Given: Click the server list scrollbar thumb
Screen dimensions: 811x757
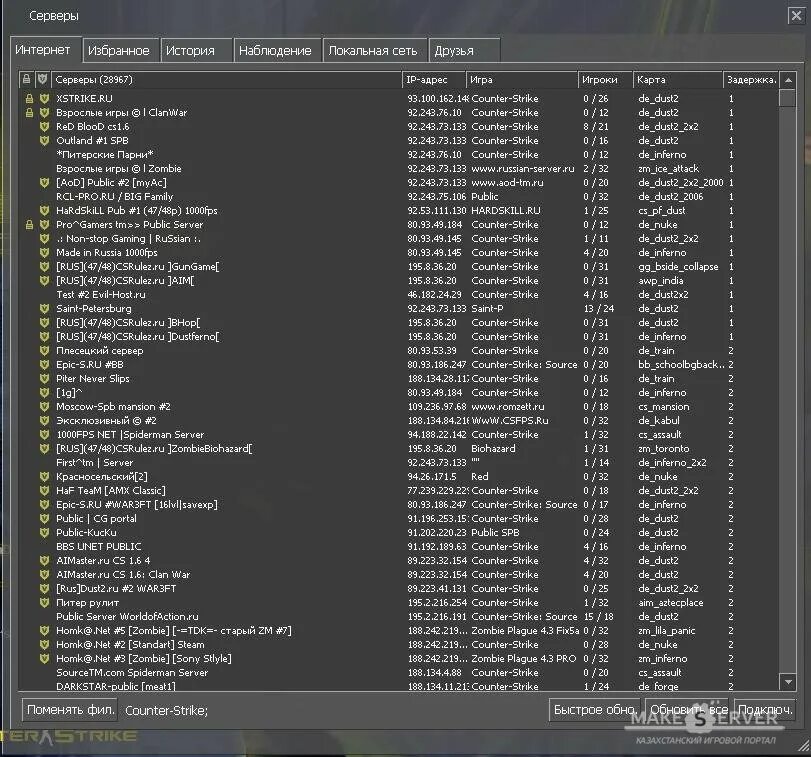Looking at the screenshot, I should tap(788, 98).
